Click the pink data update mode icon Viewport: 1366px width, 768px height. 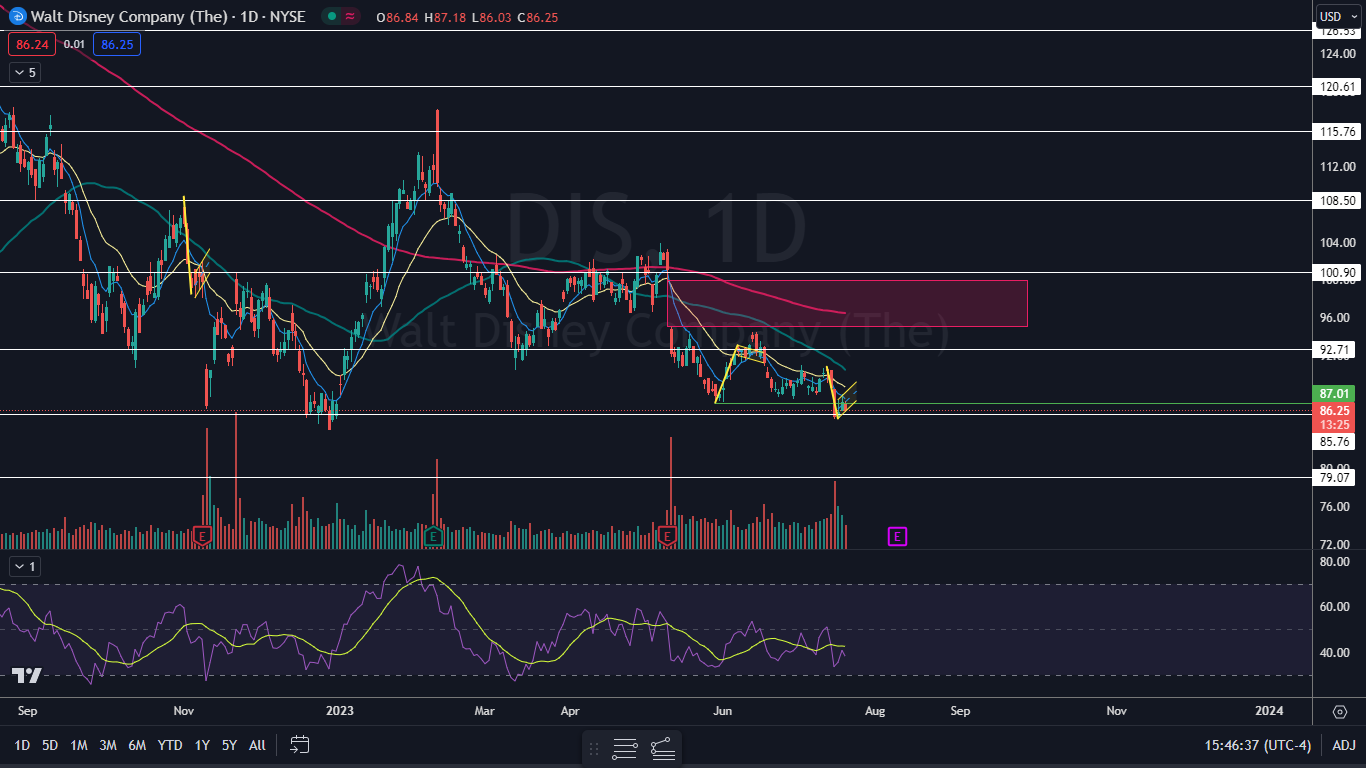(350, 16)
